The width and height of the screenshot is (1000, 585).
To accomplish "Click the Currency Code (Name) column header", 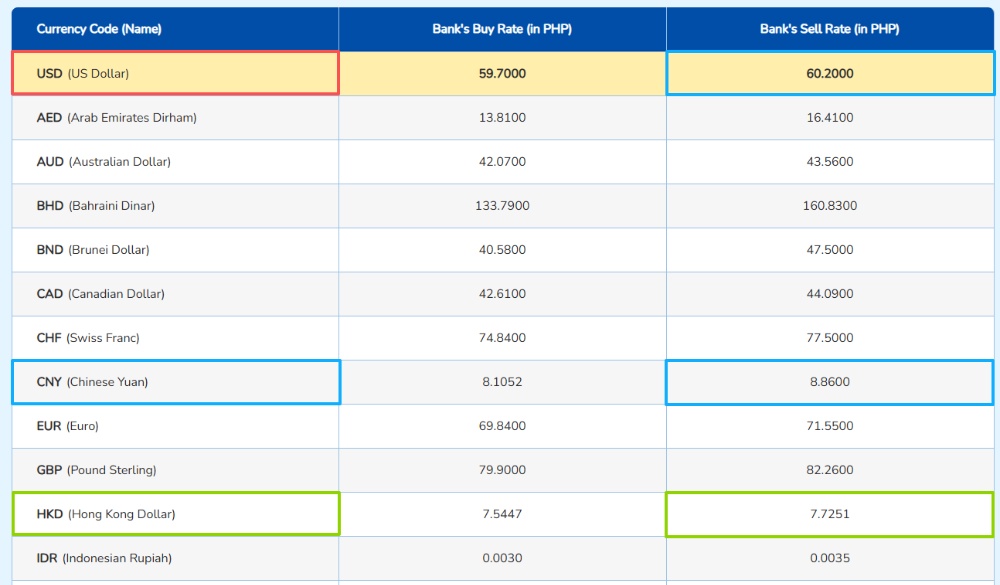I will [99, 29].
